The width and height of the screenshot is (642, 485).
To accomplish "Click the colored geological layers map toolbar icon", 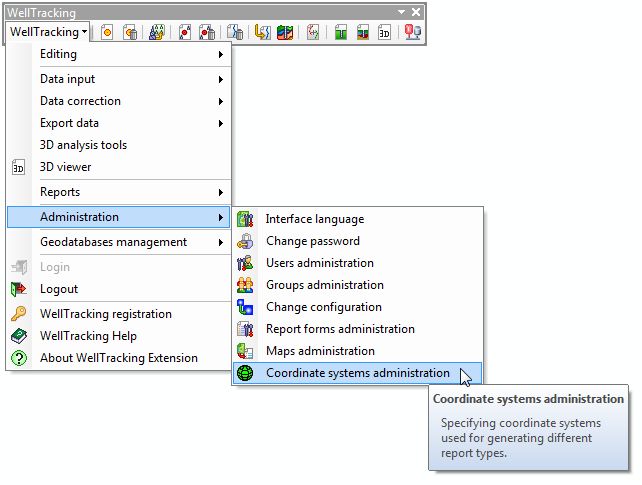I will [x=285, y=32].
